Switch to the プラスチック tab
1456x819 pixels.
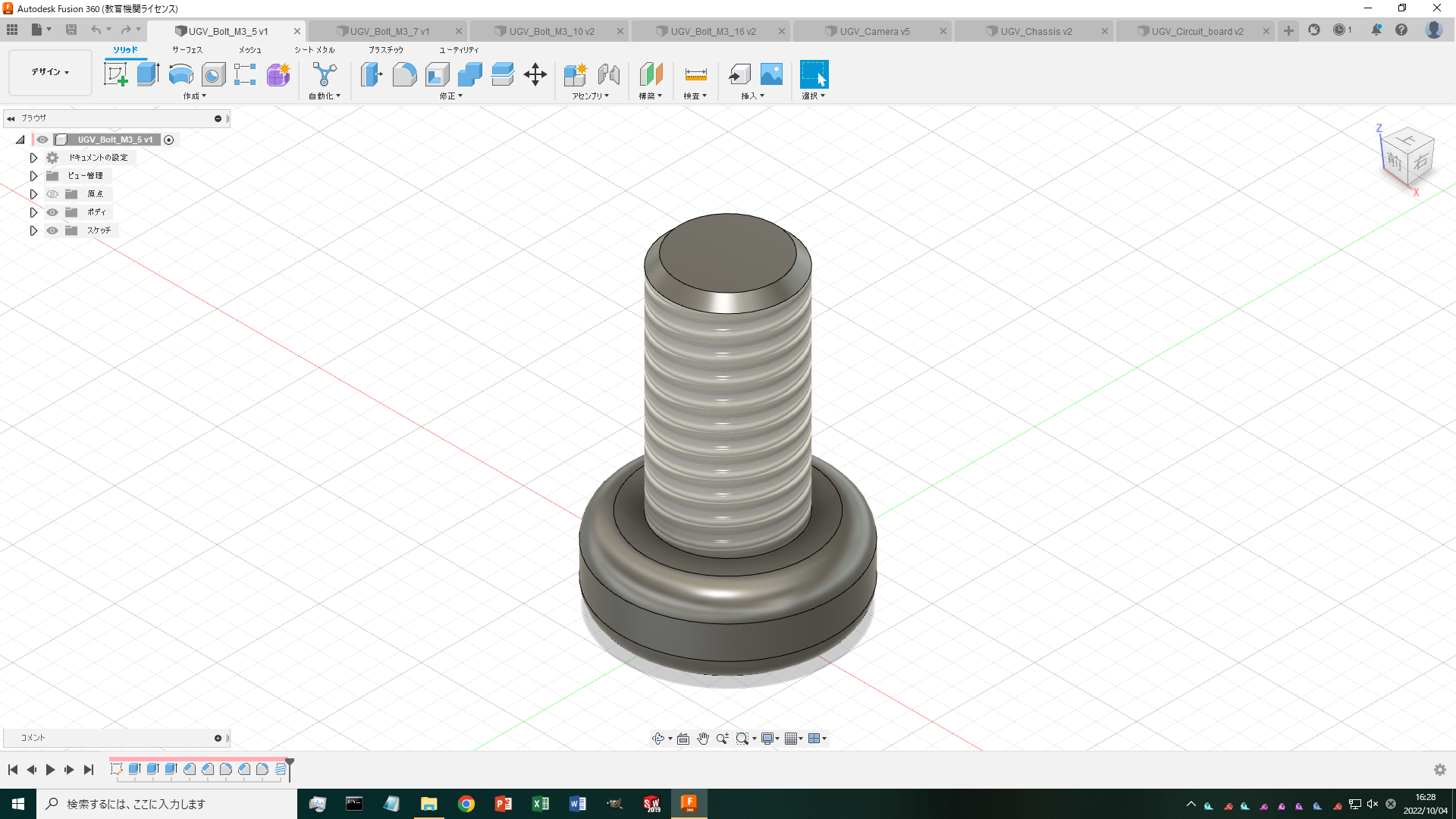coord(386,50)
